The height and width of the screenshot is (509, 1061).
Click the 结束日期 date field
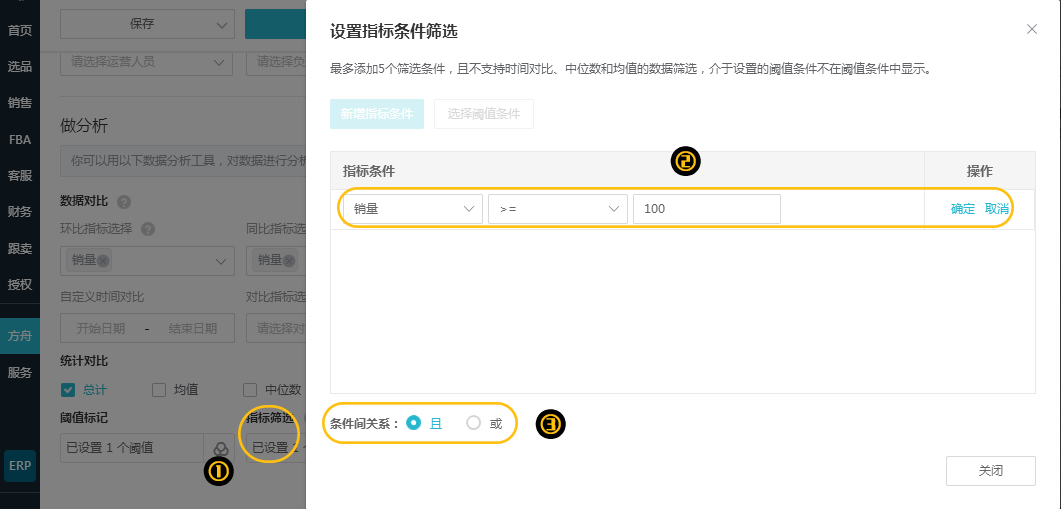[193, 328]
